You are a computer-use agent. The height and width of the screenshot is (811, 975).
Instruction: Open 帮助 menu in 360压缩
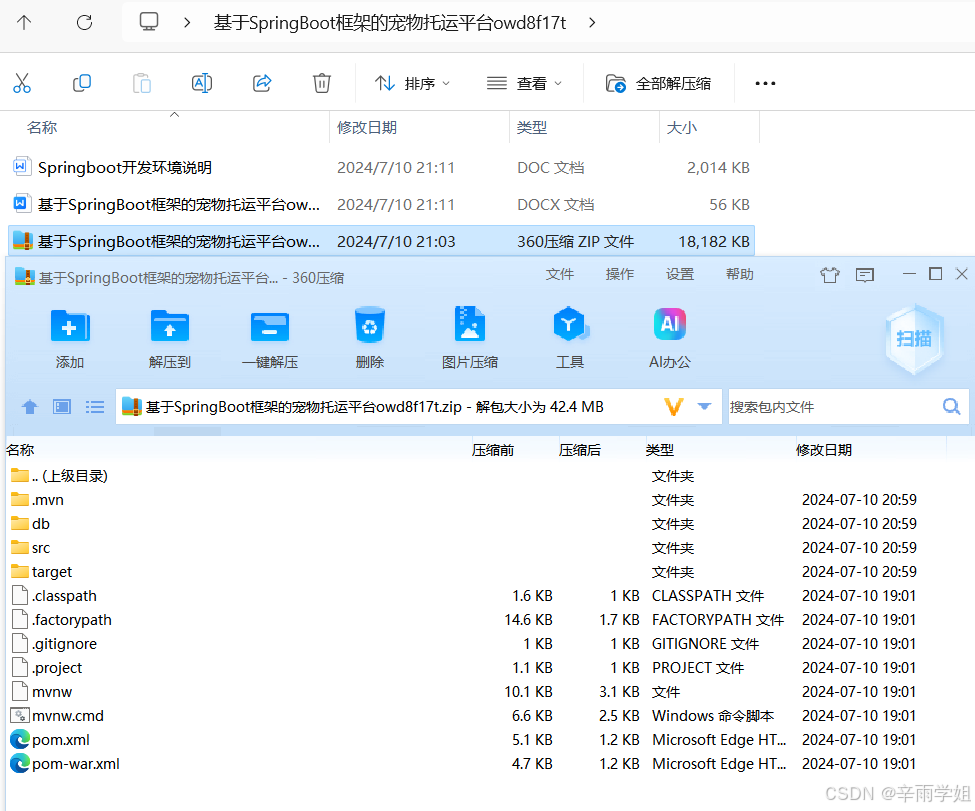click(x=740, y=274)
